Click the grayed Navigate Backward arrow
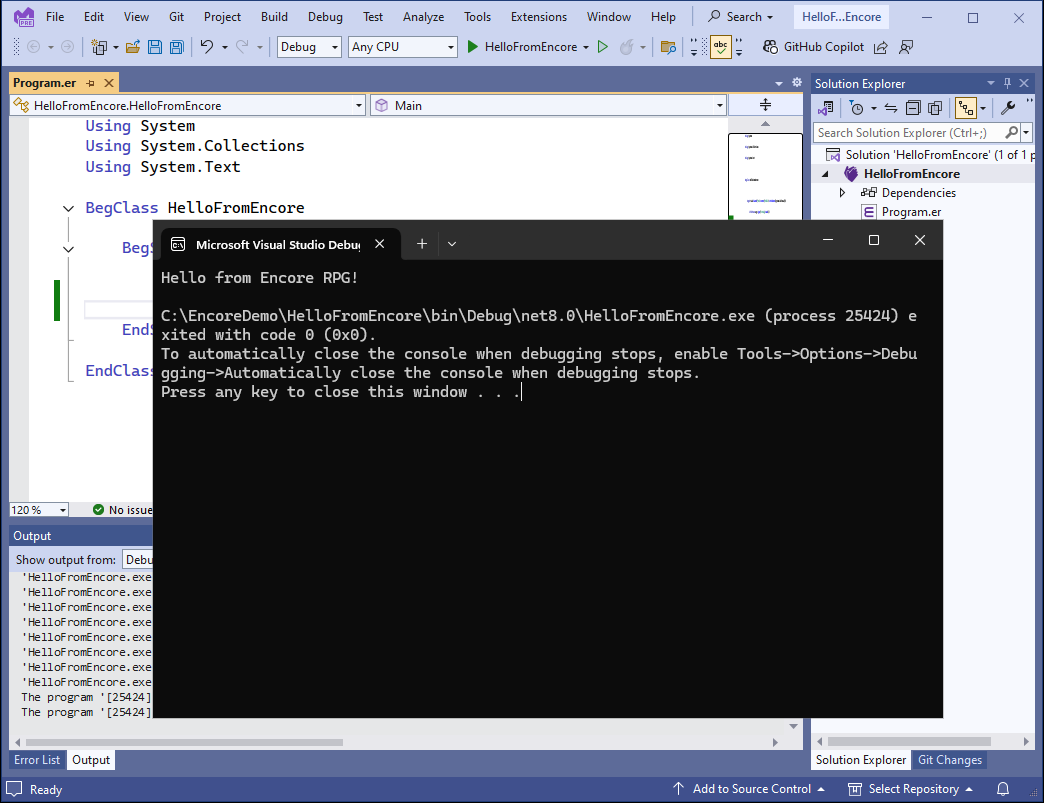 (x=33, y=47)
